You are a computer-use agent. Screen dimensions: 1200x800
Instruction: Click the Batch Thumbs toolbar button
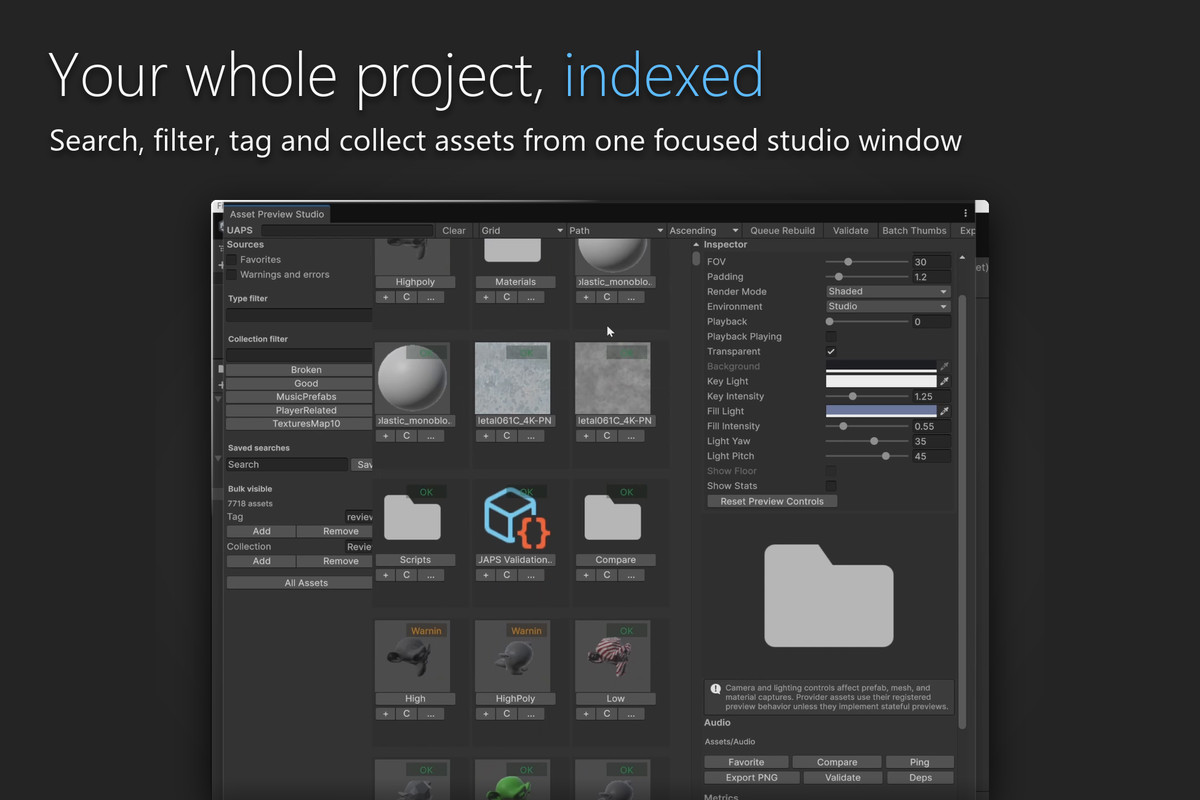[x=914, y=231]
